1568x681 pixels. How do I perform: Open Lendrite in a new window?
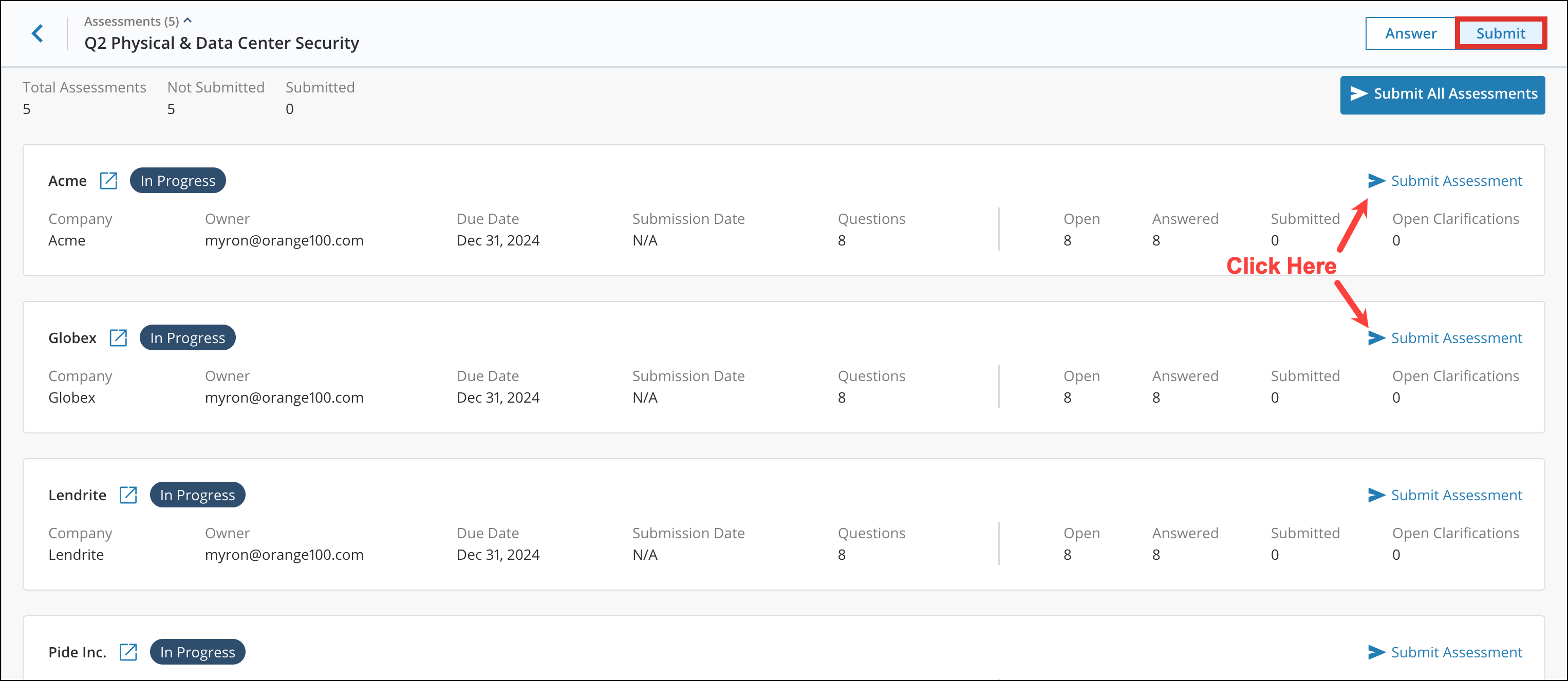(128, 494)
